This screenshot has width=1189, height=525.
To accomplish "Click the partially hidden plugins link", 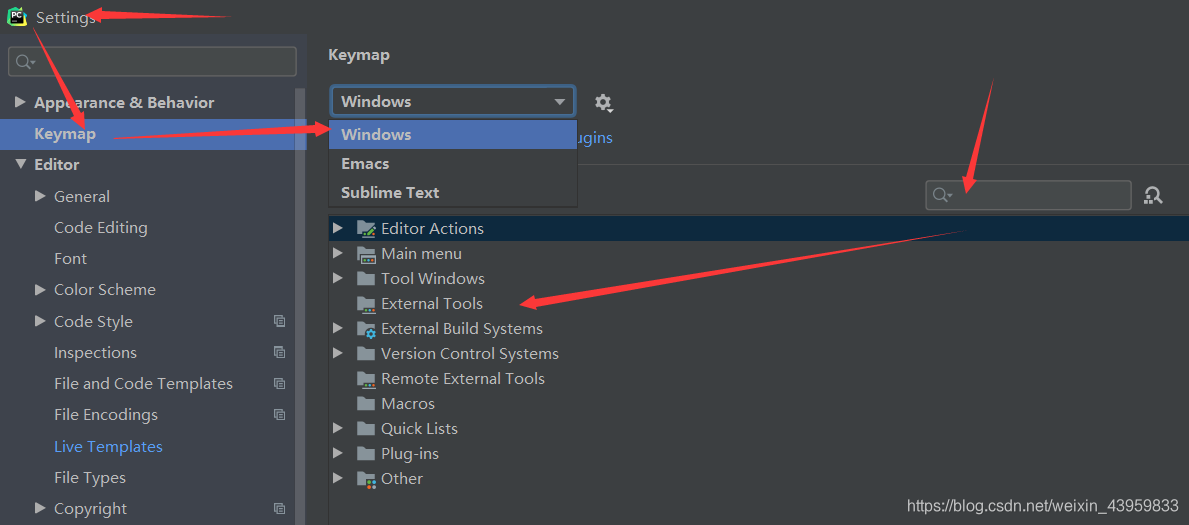I will point(594,138).
